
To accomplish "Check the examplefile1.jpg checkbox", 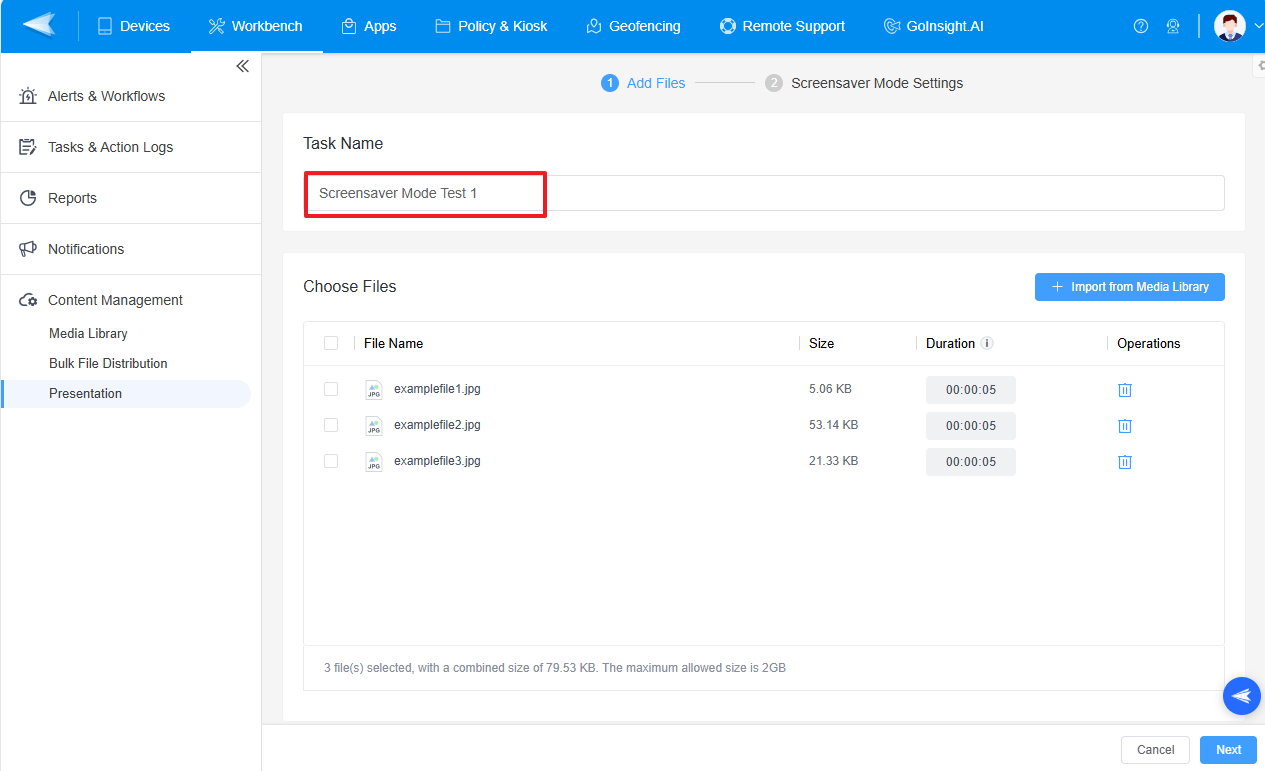I will pos(331,389).
